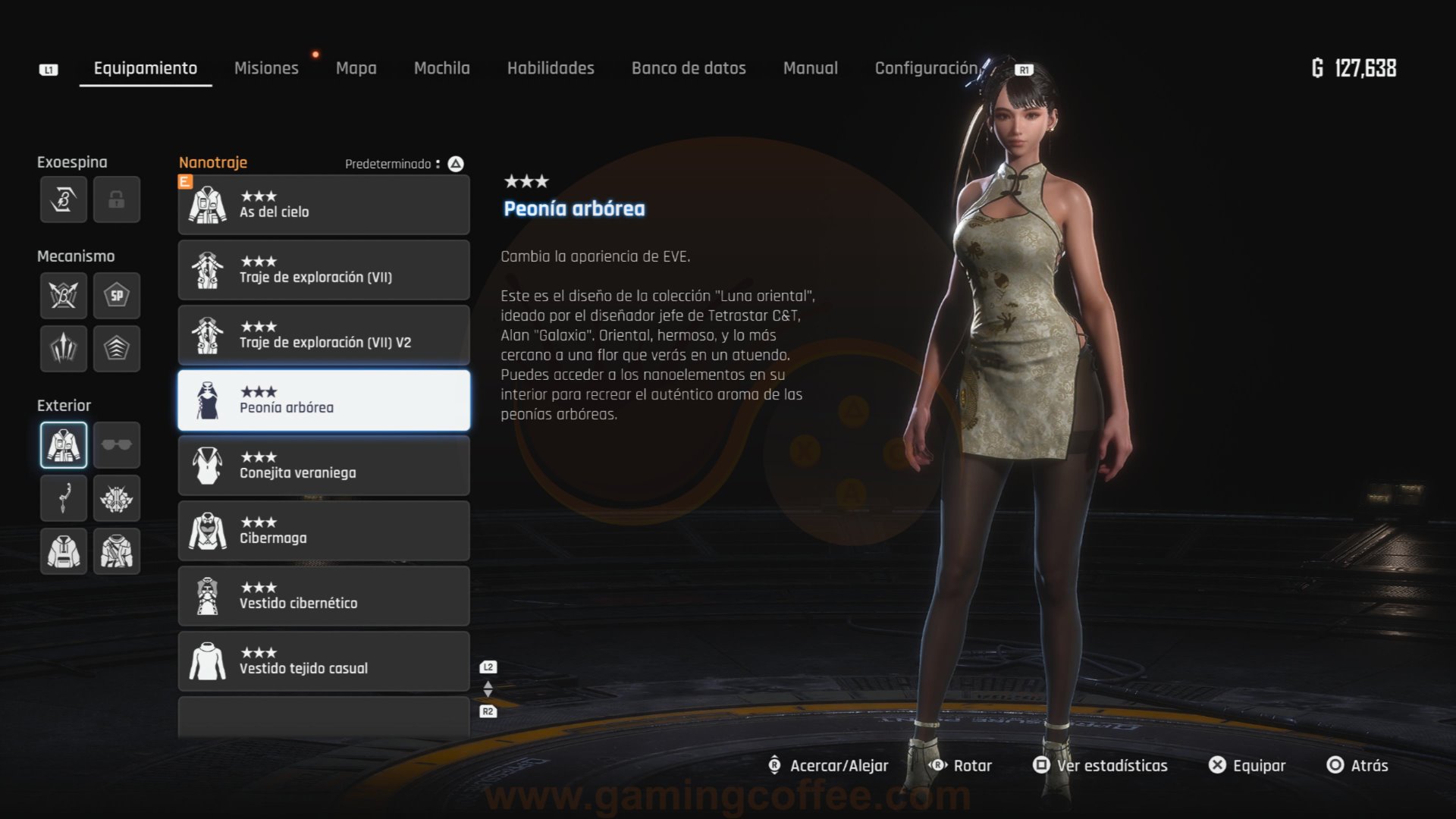Select the Exterior earring slot

point(64,497)
